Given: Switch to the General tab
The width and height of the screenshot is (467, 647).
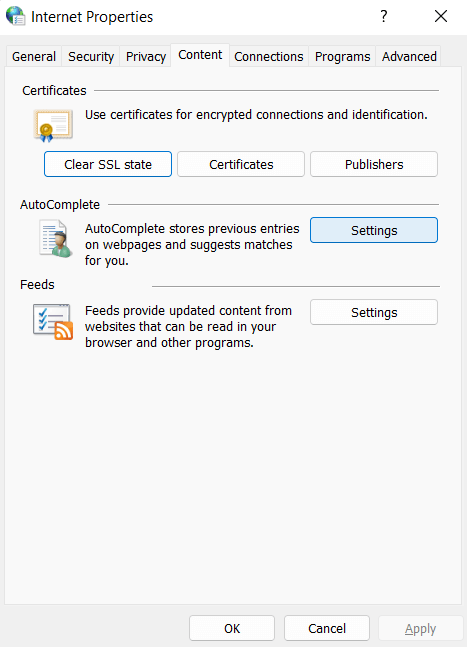Looking at the screenshot, I should pos(34,57).
